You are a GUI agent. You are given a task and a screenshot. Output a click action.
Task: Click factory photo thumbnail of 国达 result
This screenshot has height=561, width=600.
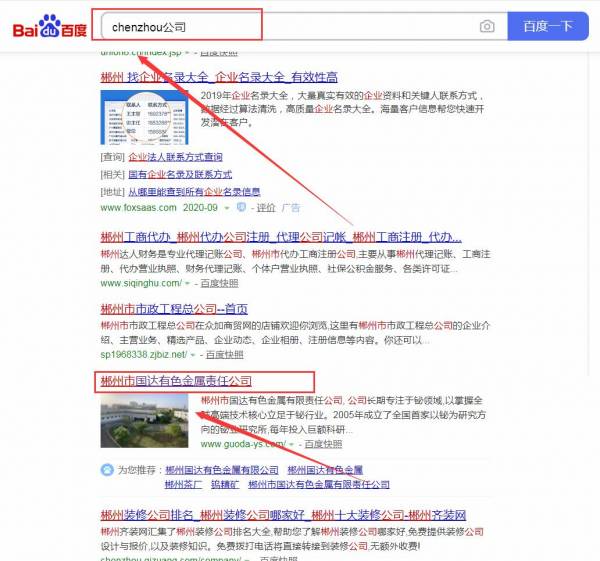point(144,420)
